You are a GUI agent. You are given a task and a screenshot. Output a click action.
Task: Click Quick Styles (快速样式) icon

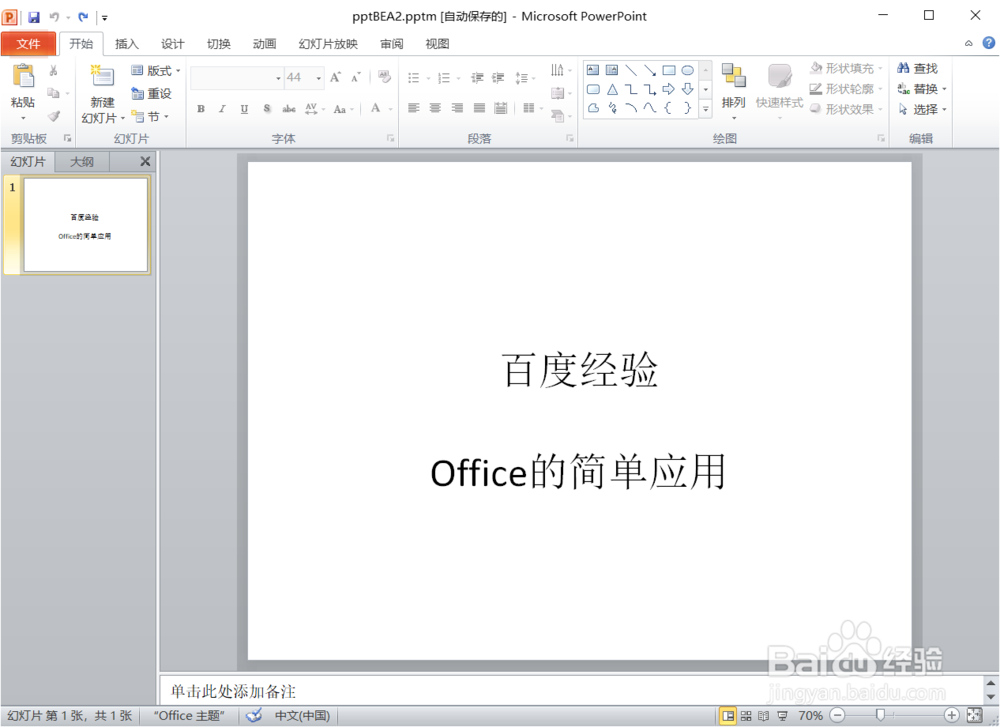[779, 76]
